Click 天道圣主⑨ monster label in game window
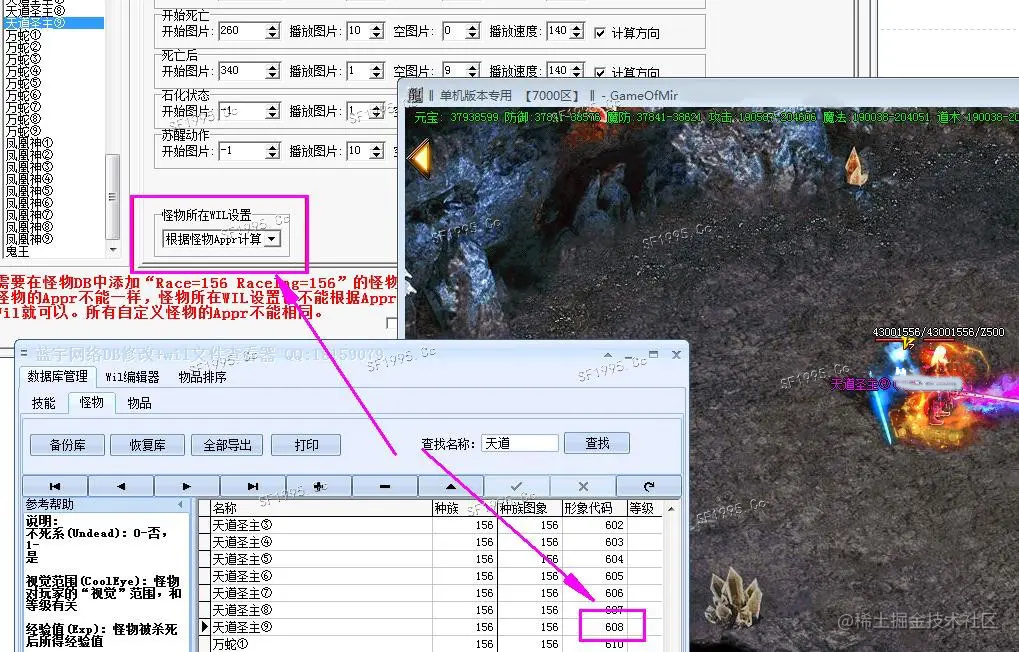 click(x=860, y=384)
